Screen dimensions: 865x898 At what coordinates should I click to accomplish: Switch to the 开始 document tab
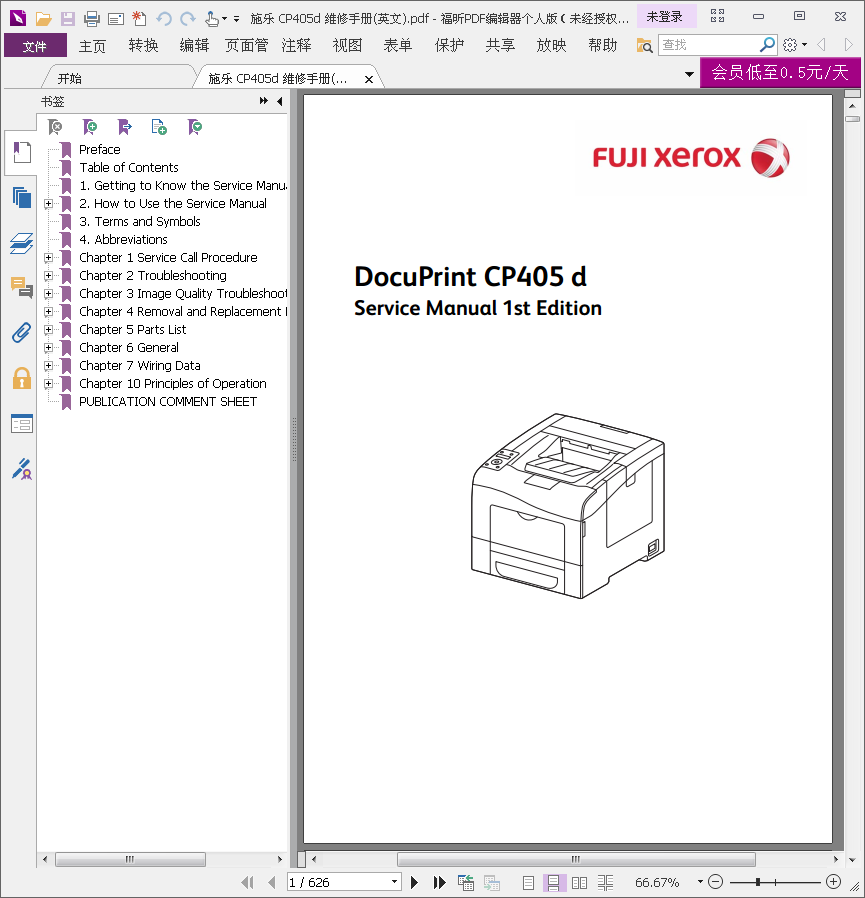pyautogui.click(x=70, y=78)
